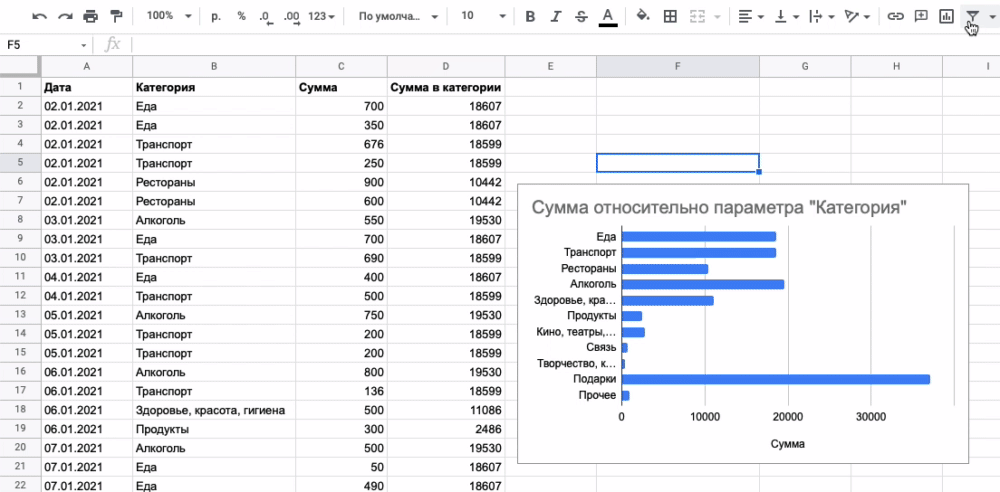Click the Borders icon

click(670, 17)
